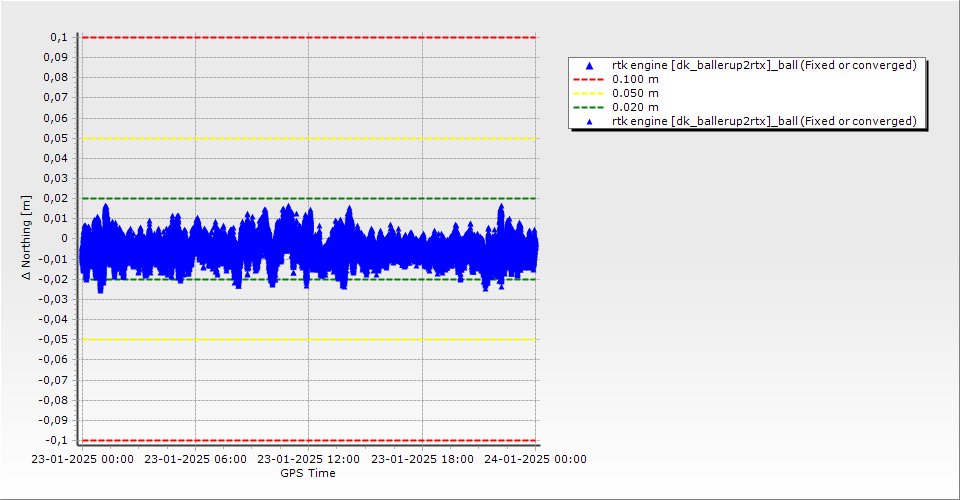Click the '-0,09' y-axis tick label
Image resolution: width=960 pixels, height=500 pixels.
pyautogui.click(x=53, y=420)
